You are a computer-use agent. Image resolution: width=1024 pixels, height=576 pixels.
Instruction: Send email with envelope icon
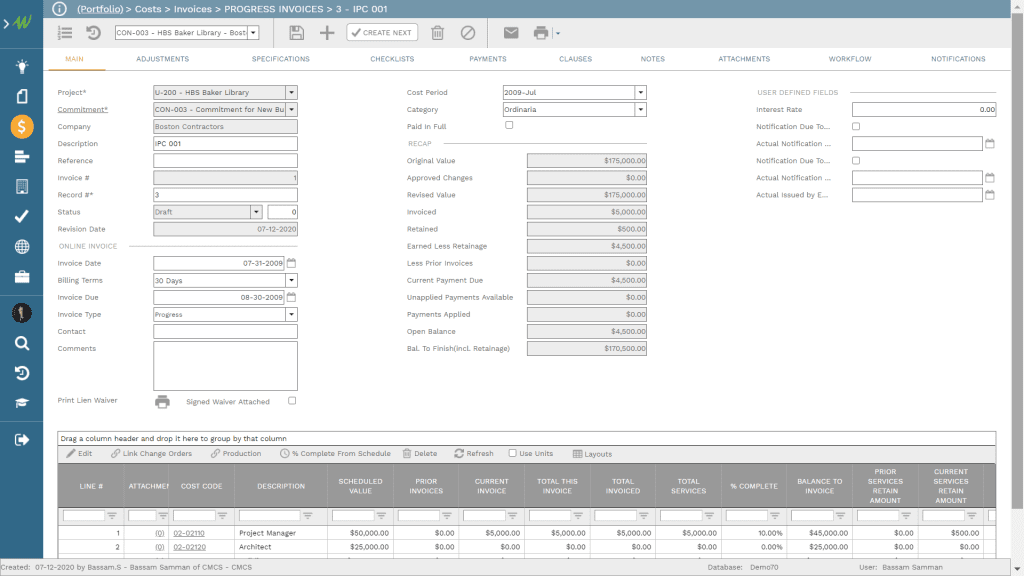(x=511, y=33)
